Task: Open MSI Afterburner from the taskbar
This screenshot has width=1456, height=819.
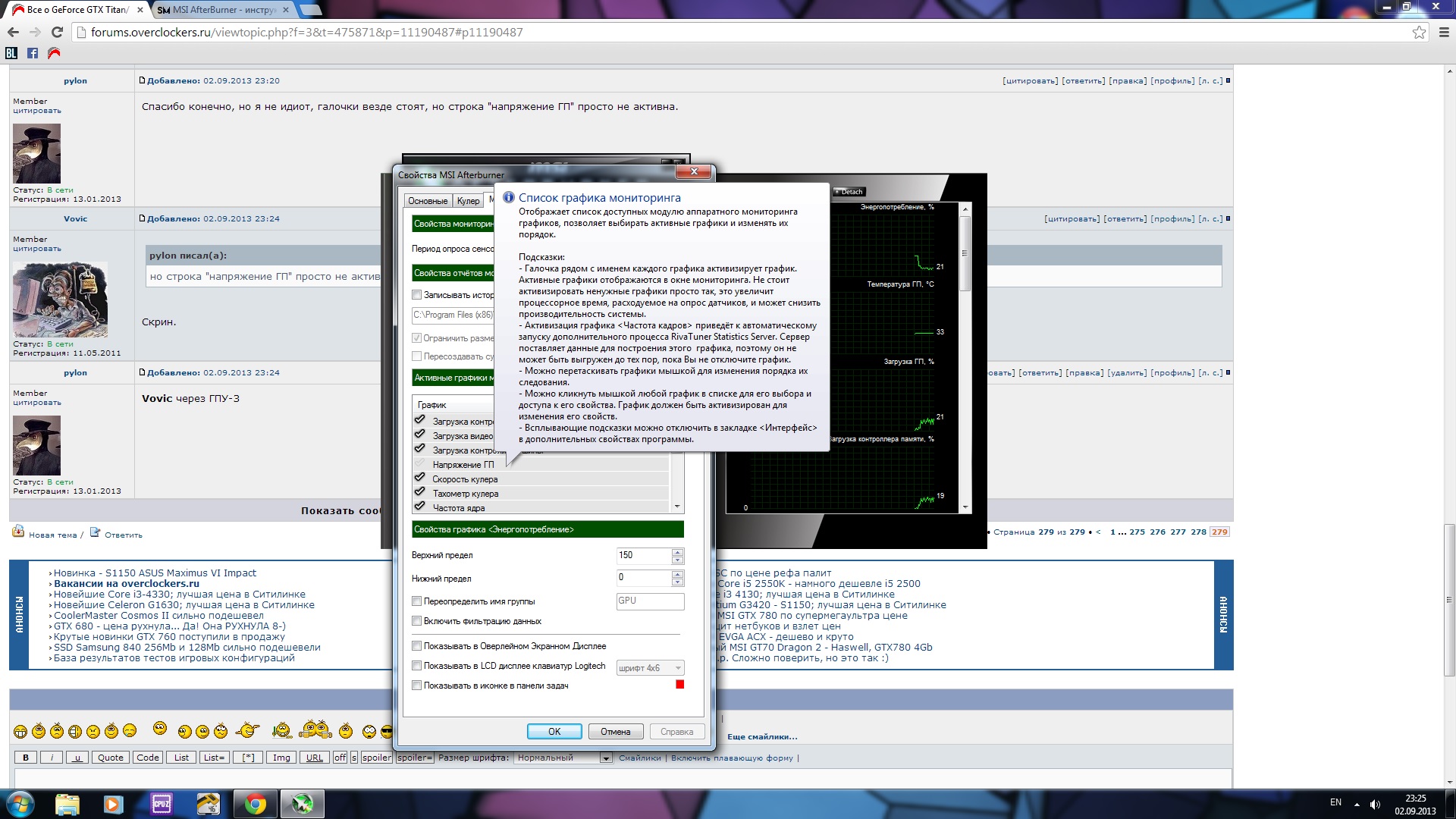Action: pyautogui.click(x=303, y=804)
